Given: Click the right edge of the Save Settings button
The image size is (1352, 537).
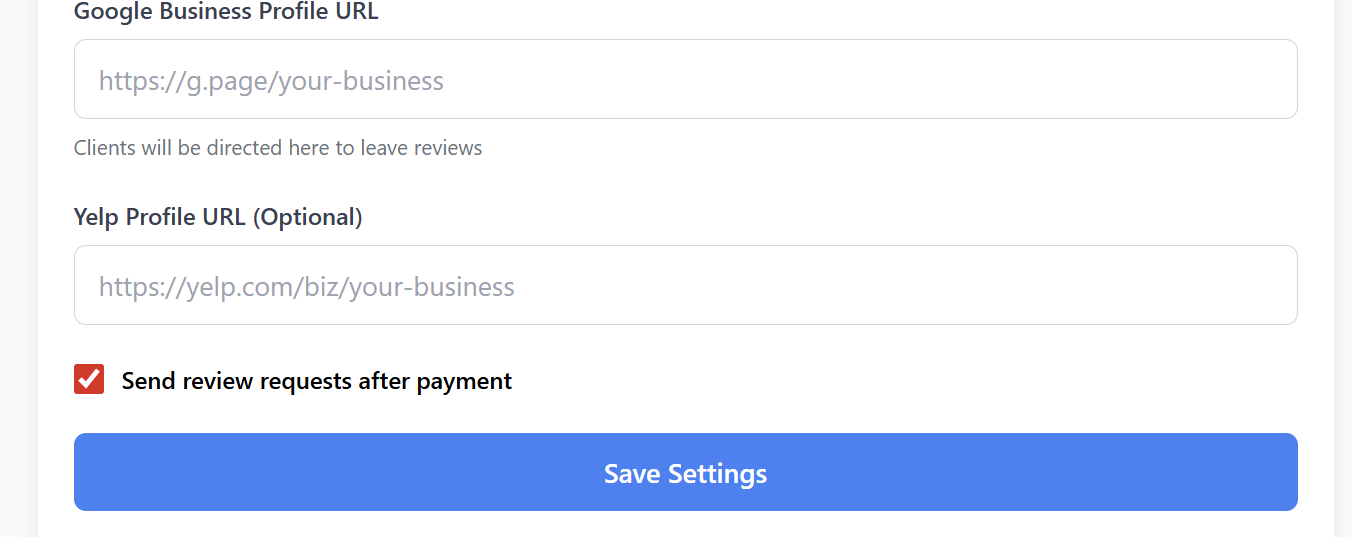Looking at the screenshot, I should pos(1282,472).
